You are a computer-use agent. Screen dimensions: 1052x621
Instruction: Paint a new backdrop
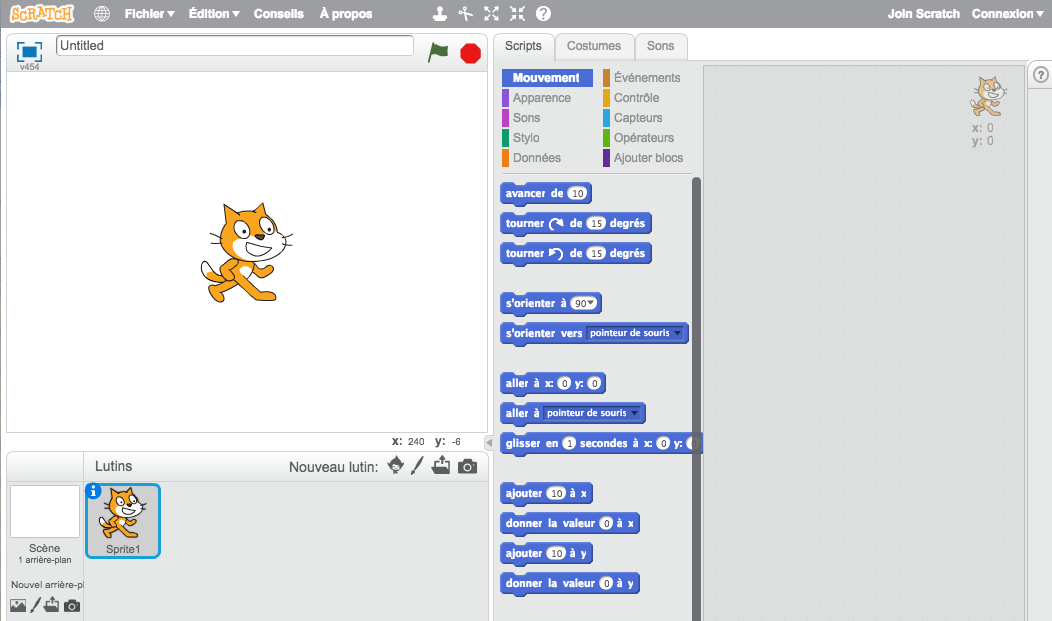(36, 605)
